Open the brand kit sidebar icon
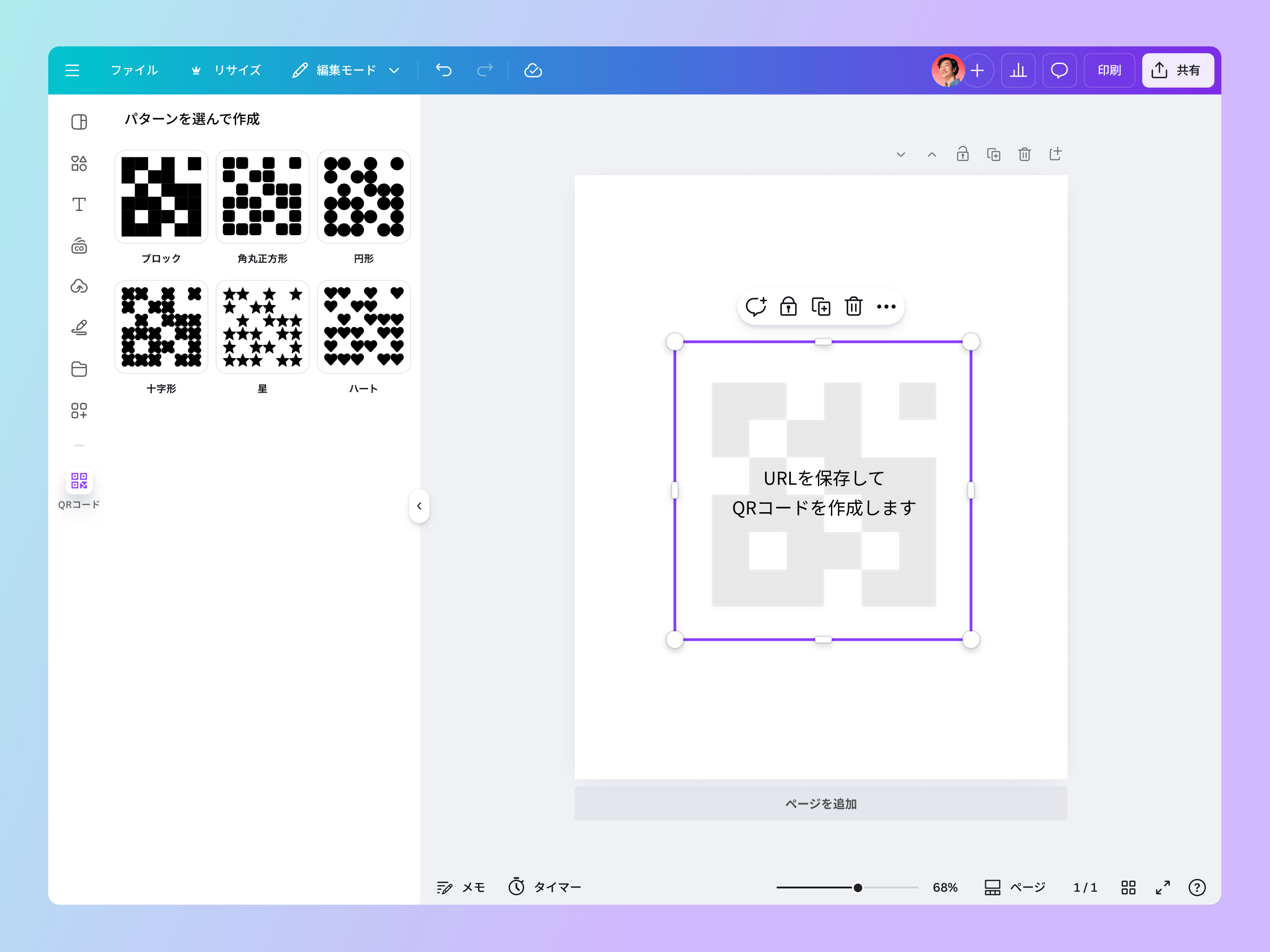1270x952 pixels. coord(79,246)
